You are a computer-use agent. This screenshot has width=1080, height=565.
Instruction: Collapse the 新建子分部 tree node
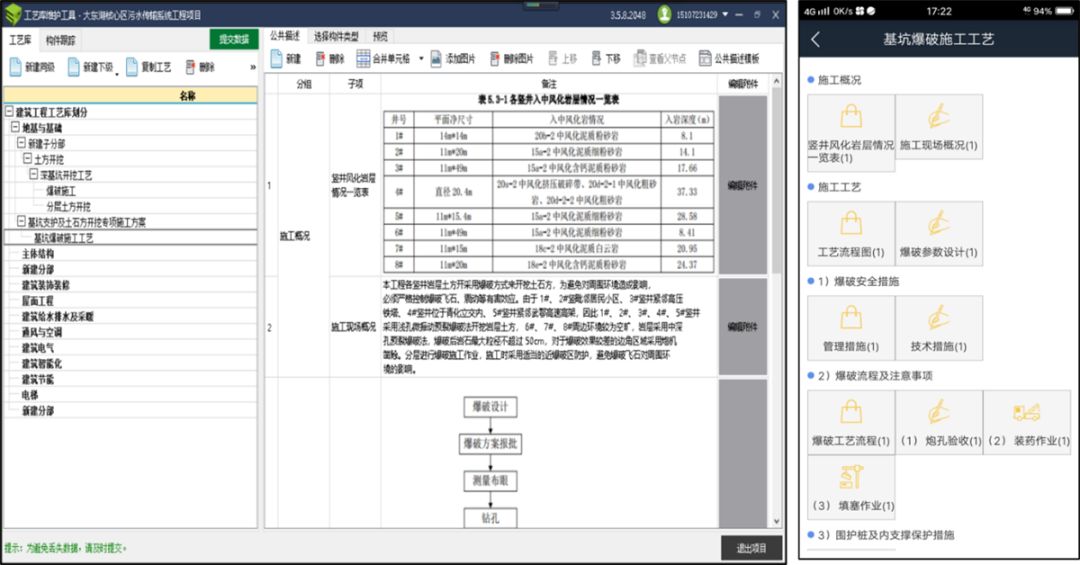[x=21, y=143]
